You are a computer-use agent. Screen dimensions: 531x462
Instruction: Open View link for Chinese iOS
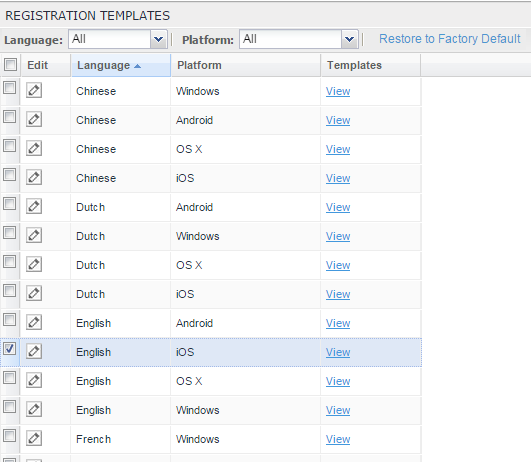(x=338, y=178)
